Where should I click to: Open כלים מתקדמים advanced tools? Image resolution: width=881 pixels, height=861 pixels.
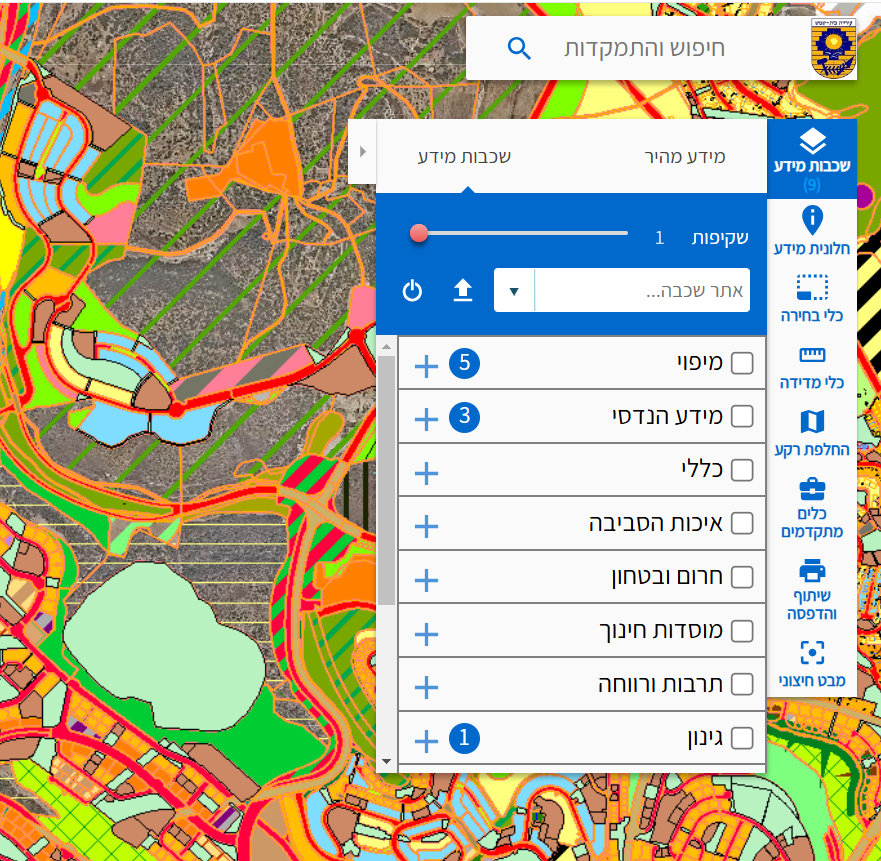tap(812, 509)
